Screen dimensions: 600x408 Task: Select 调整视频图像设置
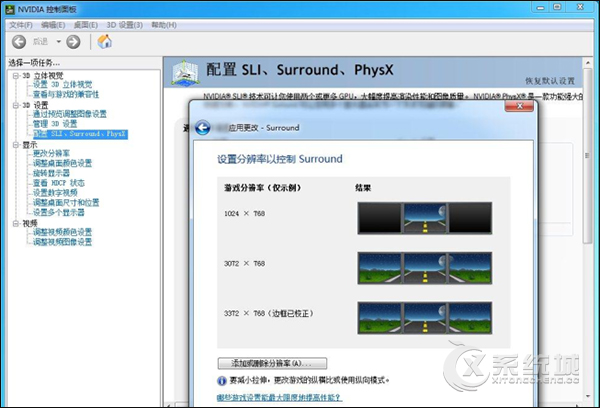[62, 242]
